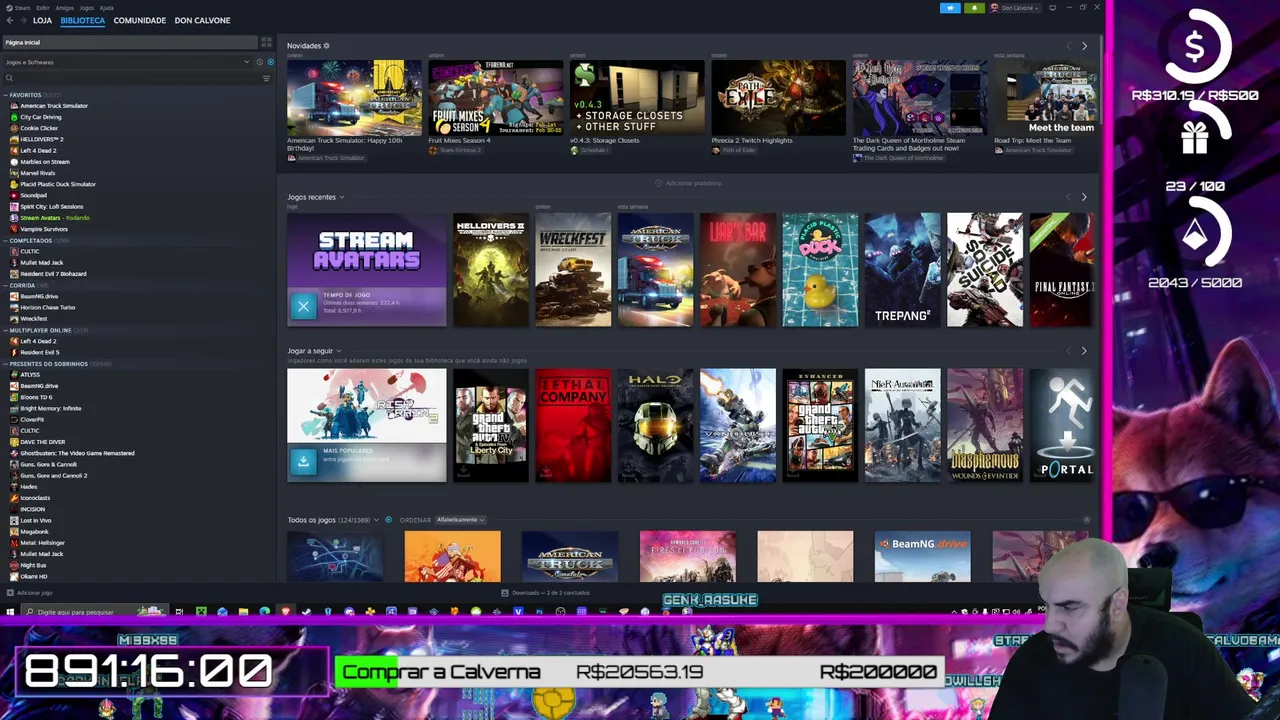Open the Alfabeticamente sort dropdown

click(460, 520)
